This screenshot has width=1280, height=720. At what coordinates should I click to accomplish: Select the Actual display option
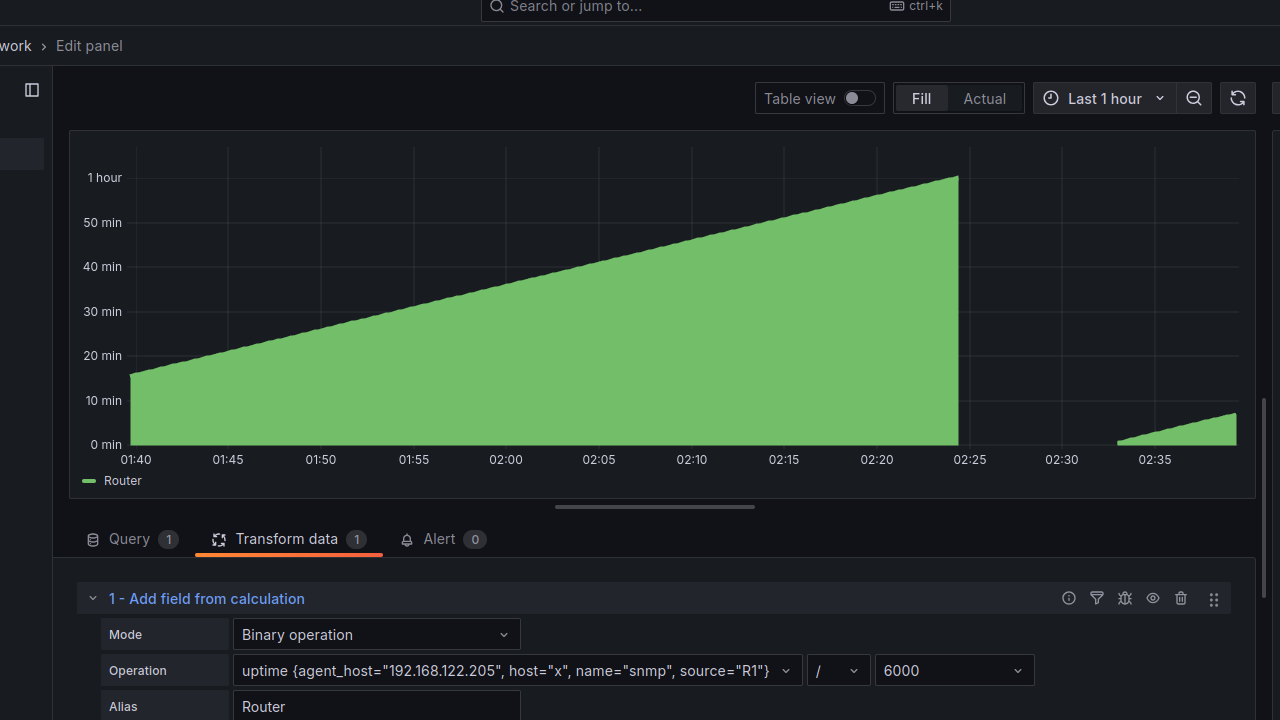(984, 98)
